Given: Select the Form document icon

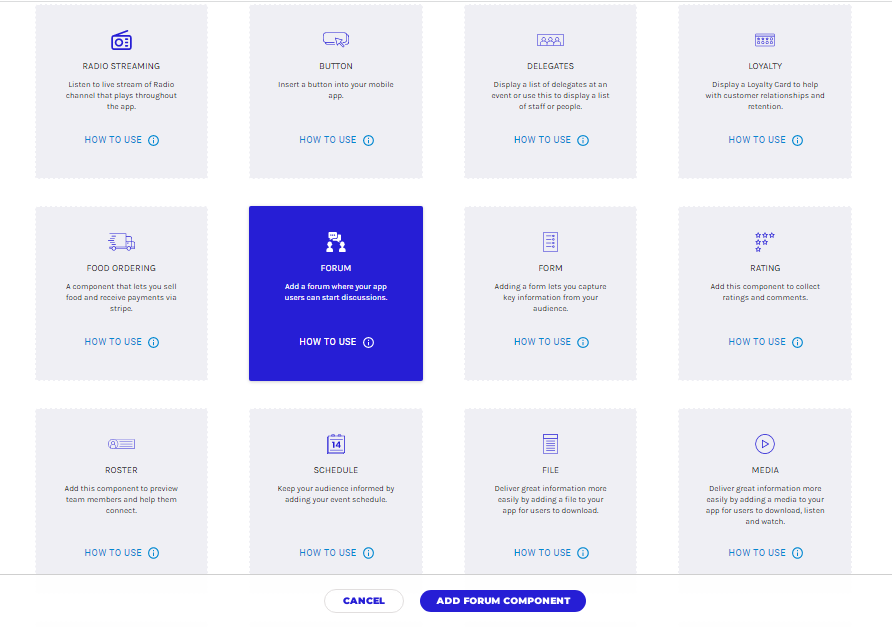Looking at the screenshot, I should coord(550,242).
